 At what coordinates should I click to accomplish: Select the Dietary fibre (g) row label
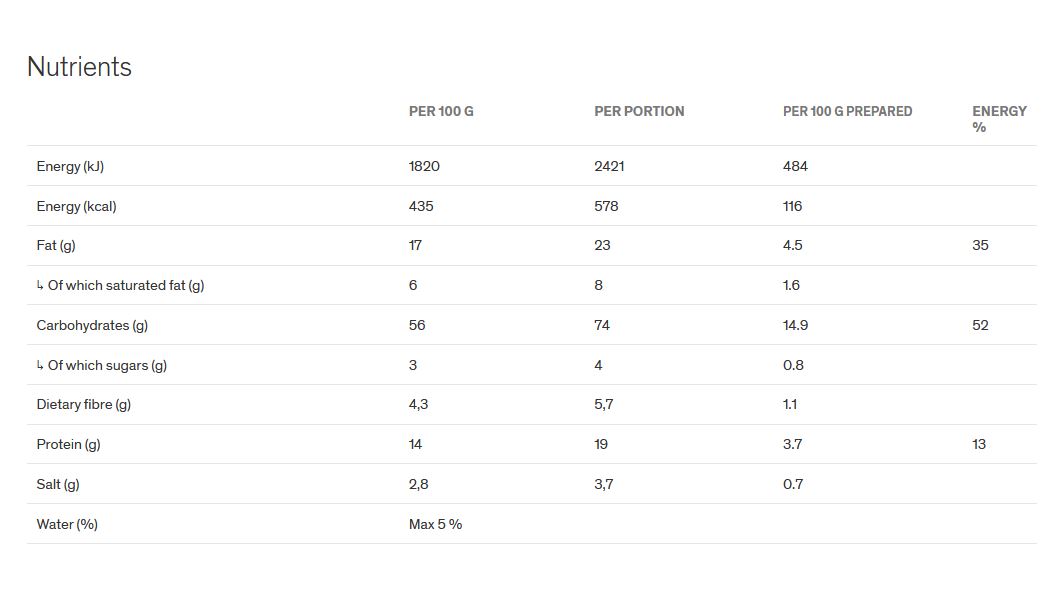84,404
